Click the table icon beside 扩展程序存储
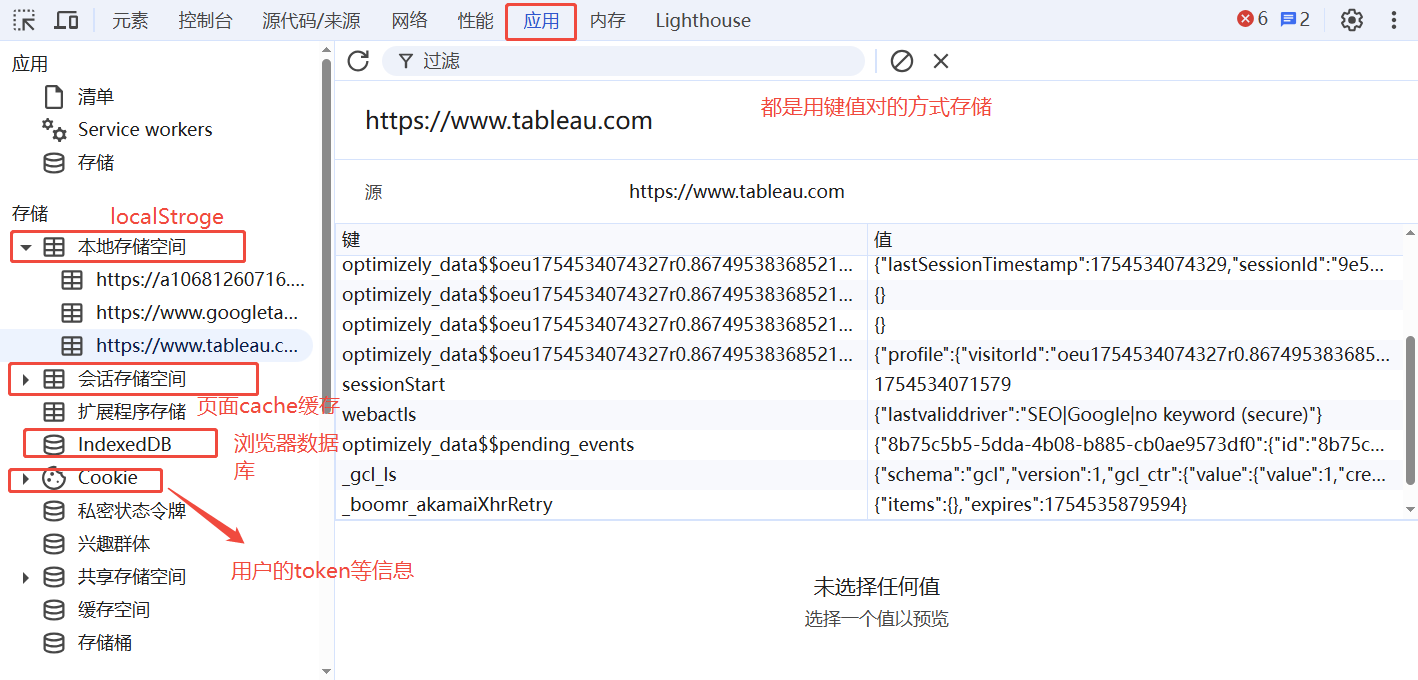 coord(54,412)
